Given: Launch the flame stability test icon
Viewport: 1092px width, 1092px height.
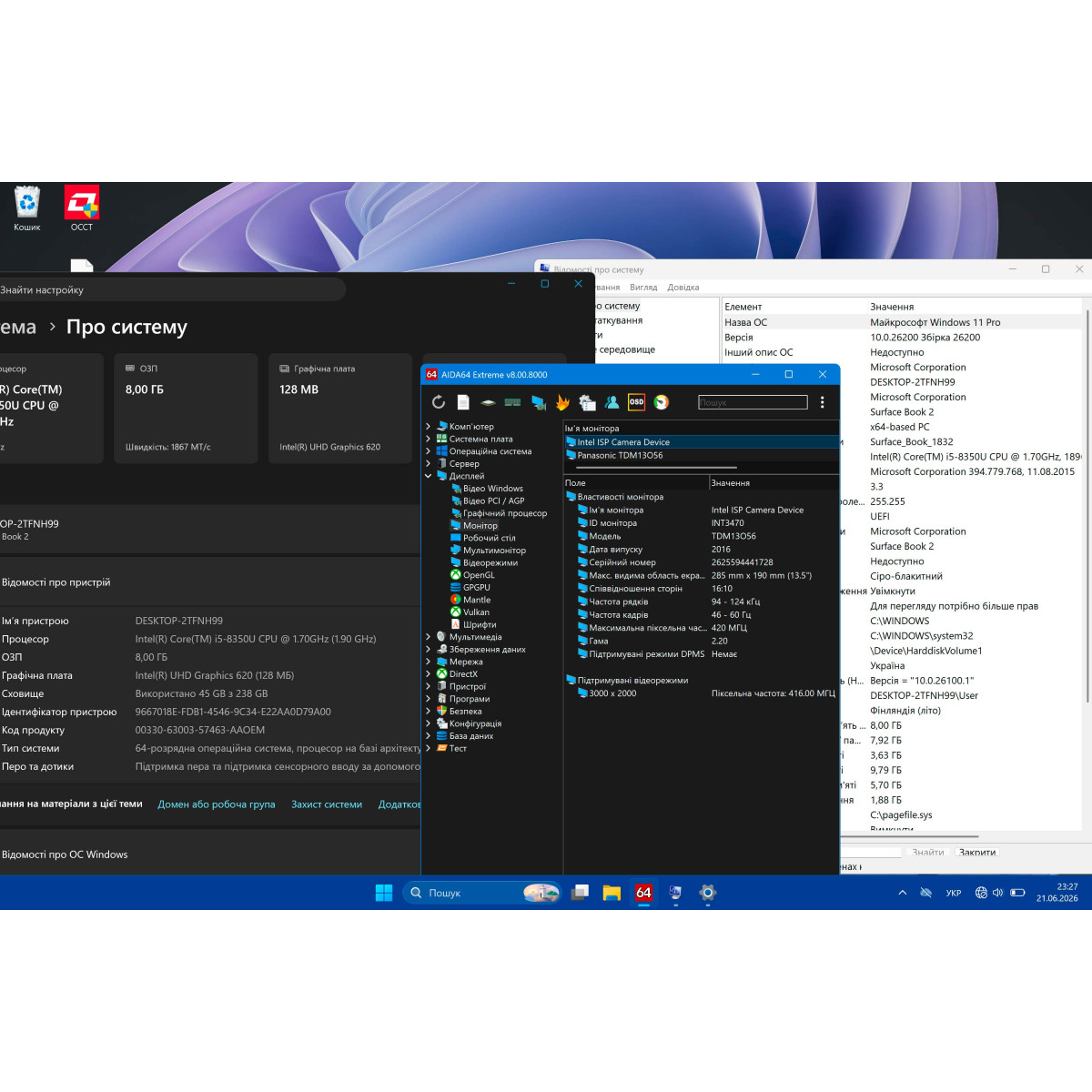Looking at the screenshot, I should click(562, 402).
